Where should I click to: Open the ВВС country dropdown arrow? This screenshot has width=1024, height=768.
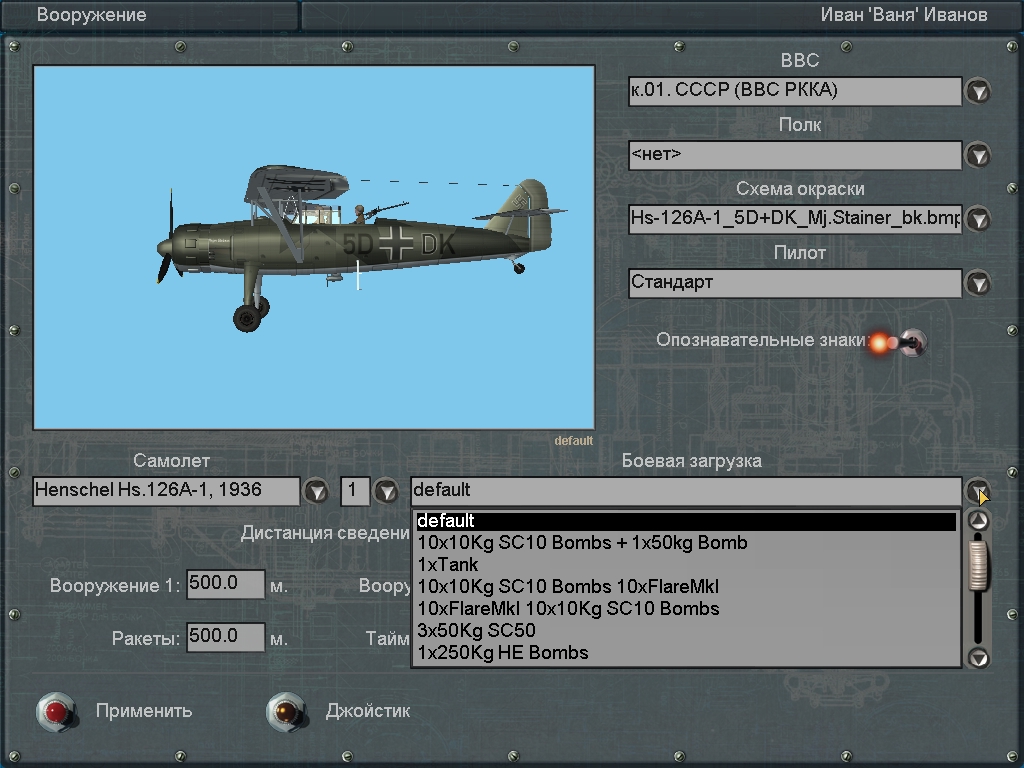click(977, 91)
